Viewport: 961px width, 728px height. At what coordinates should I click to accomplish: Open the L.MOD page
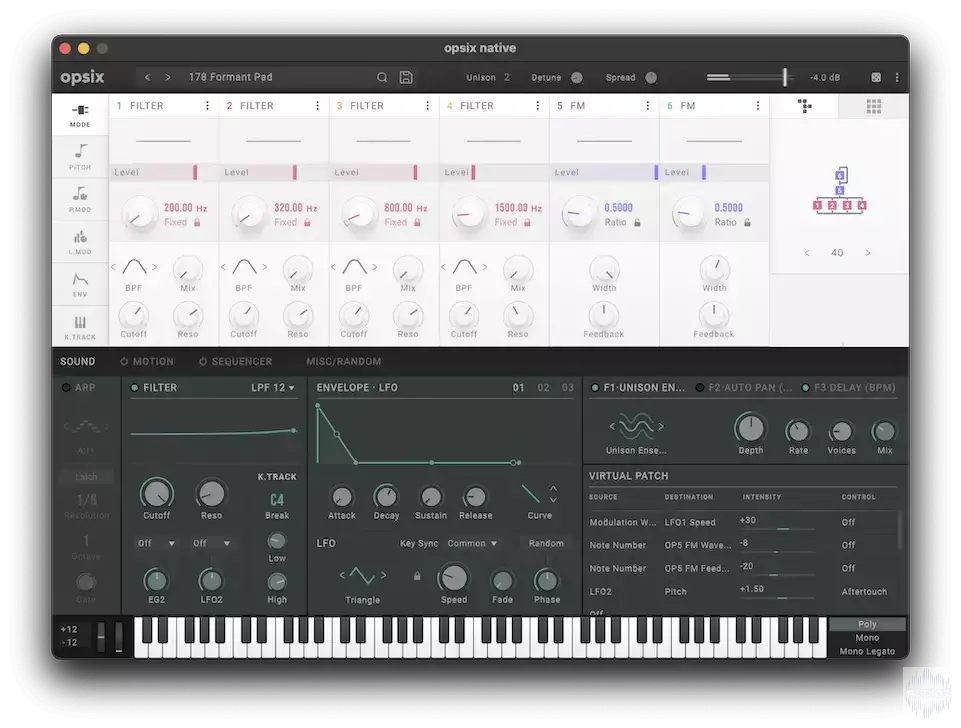(x=80, y=242)
